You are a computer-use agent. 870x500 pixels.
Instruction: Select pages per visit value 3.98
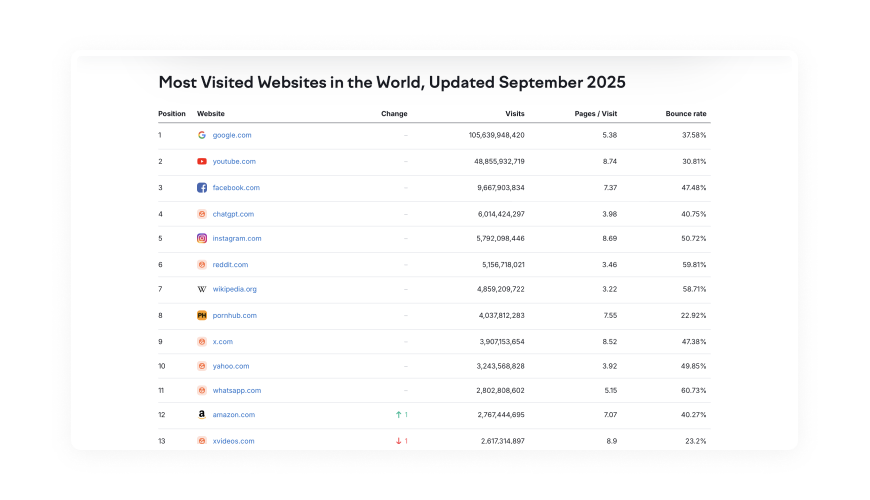coord(610,214)
